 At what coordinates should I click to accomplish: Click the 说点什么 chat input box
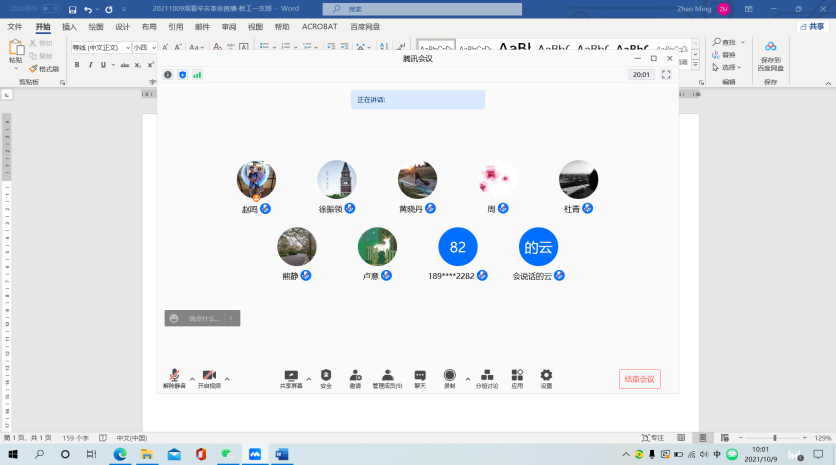pos(203,318)
